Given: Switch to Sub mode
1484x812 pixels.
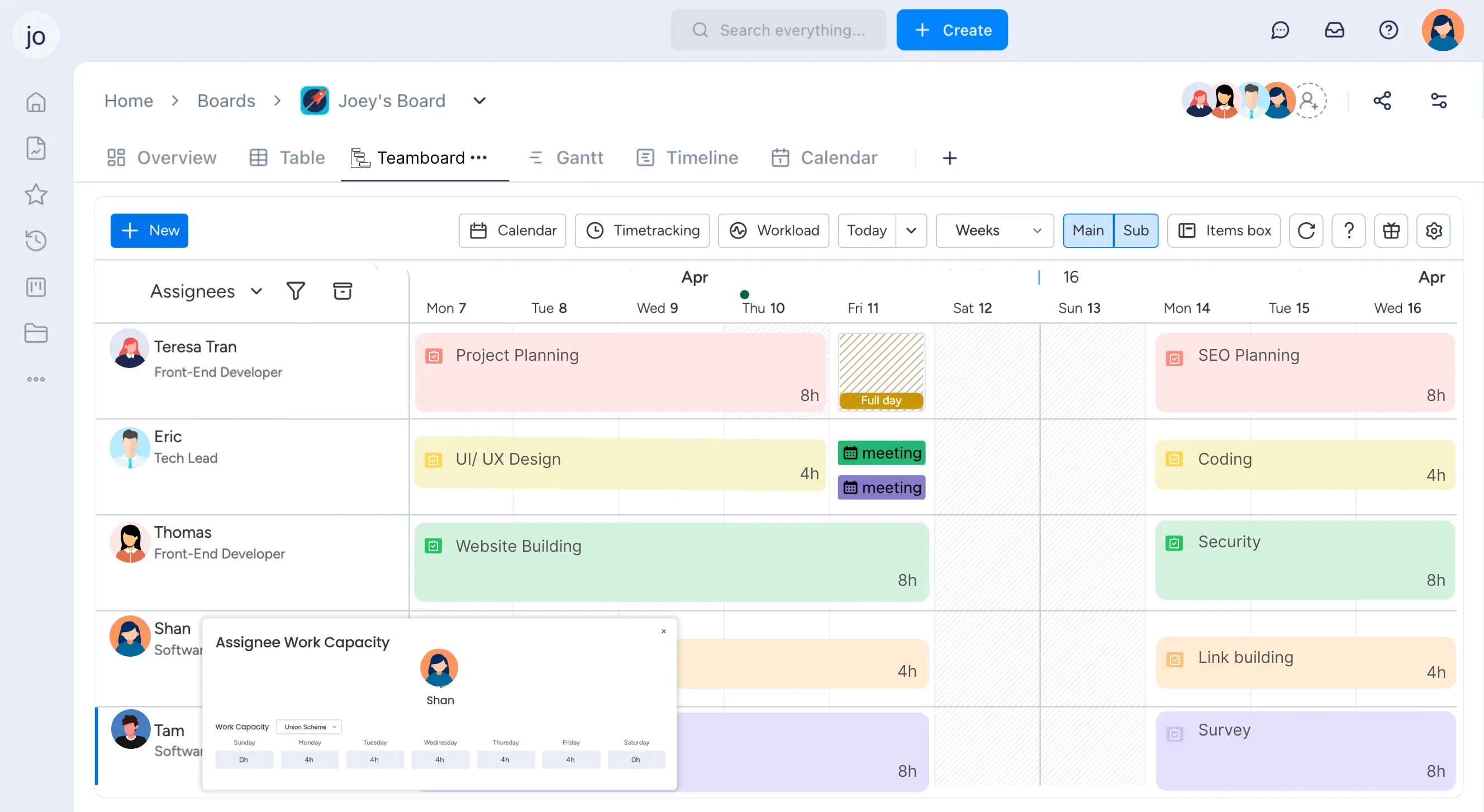Looking at the screenshot, I should pyautogui.click(x=1135, y=230).
